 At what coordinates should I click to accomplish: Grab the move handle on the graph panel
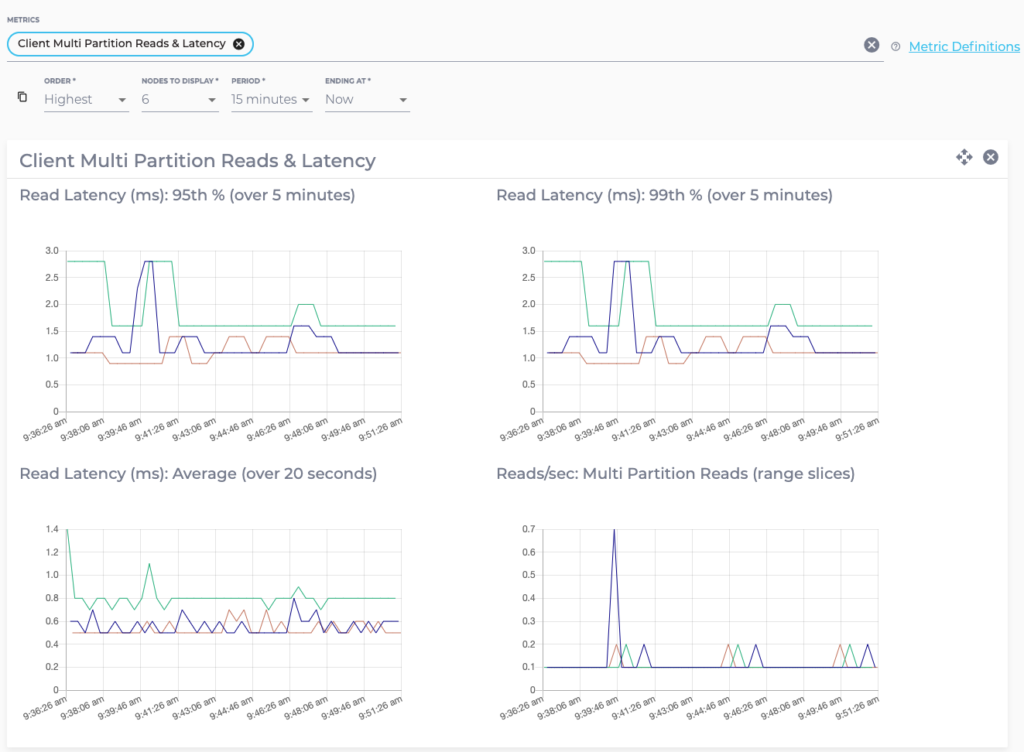click(964, 158)
